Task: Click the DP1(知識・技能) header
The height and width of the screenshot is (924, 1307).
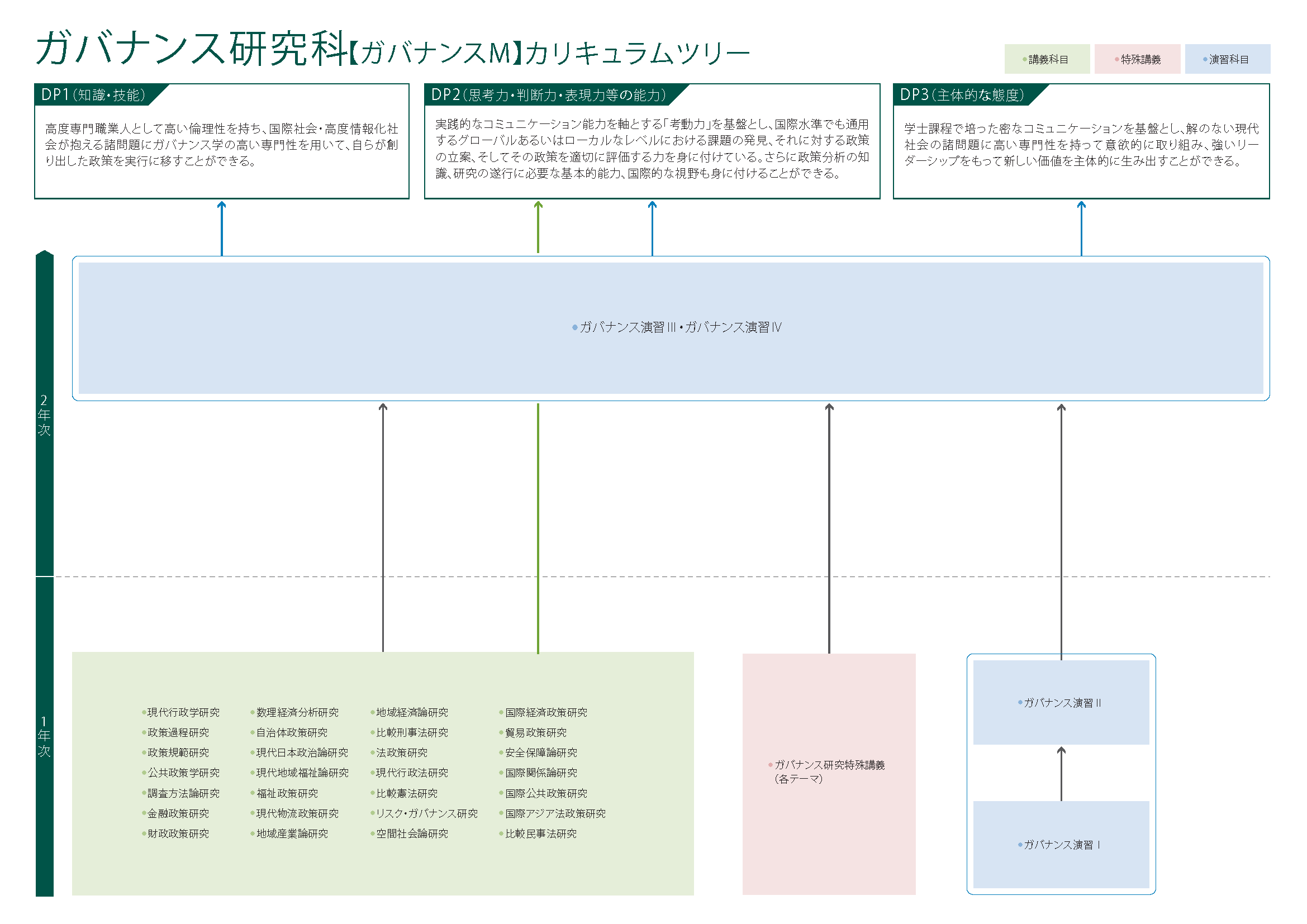Action: (93, 95)
